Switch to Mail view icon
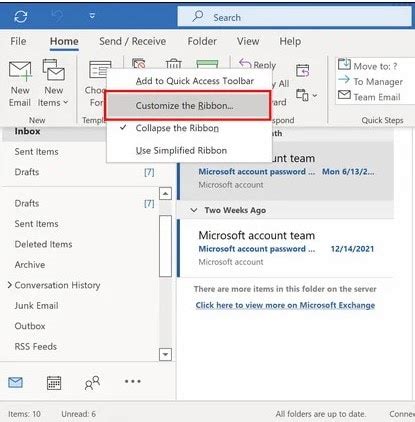415x422 pixels. tap(15, 382)
